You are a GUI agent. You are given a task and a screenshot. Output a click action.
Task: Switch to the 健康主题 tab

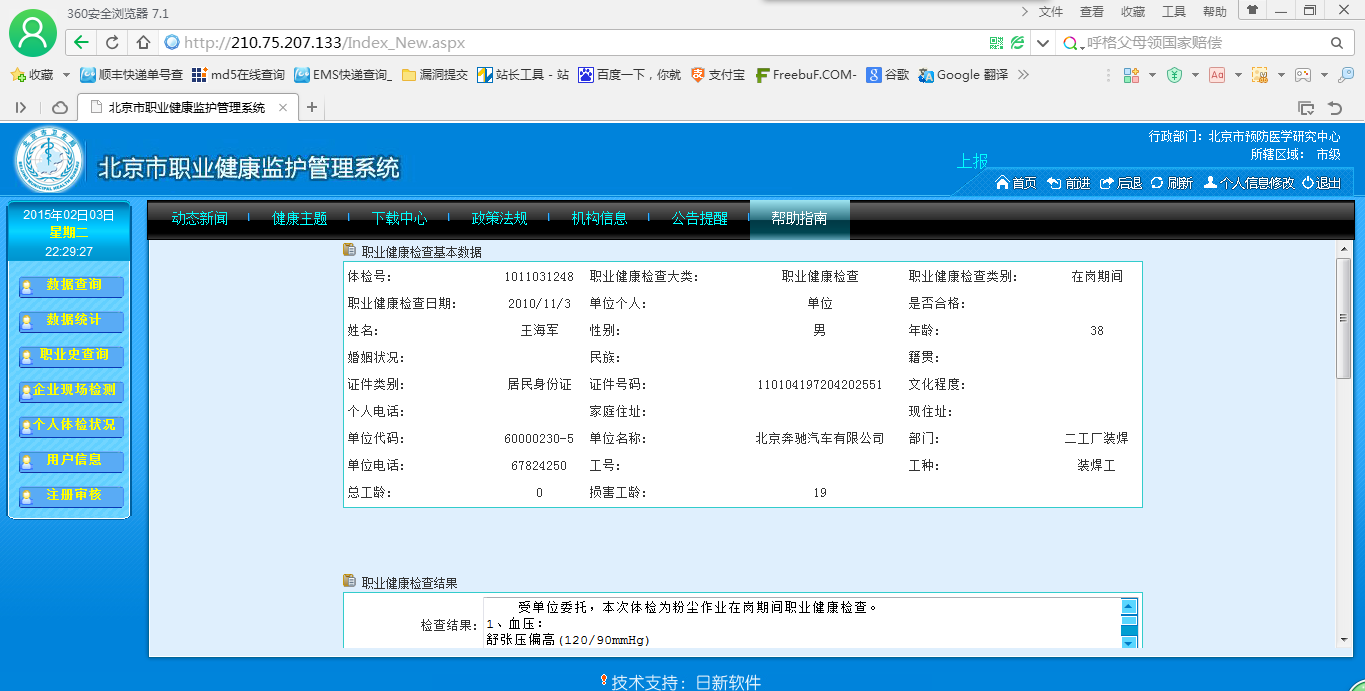(x=300, y=218)
